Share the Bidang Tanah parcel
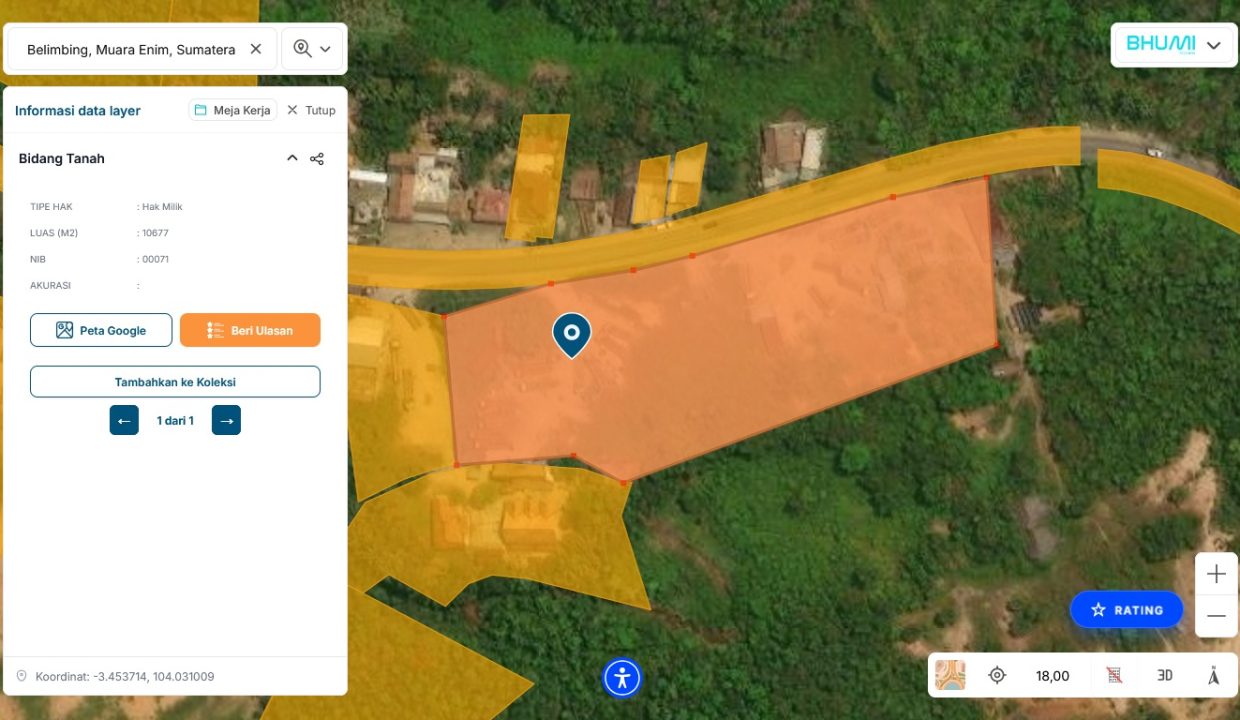The image size is (1240, 720). coord(317,158)
